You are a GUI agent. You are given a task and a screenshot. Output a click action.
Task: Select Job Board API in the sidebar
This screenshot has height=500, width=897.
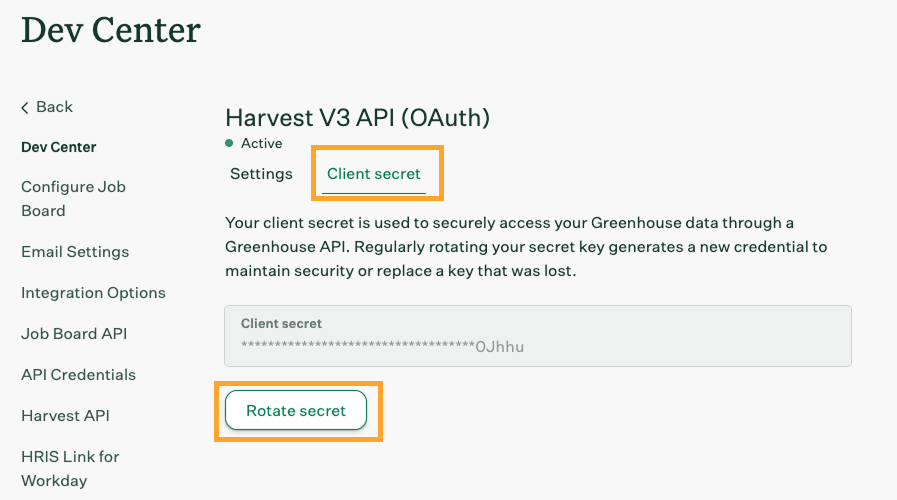pos(74,334)
